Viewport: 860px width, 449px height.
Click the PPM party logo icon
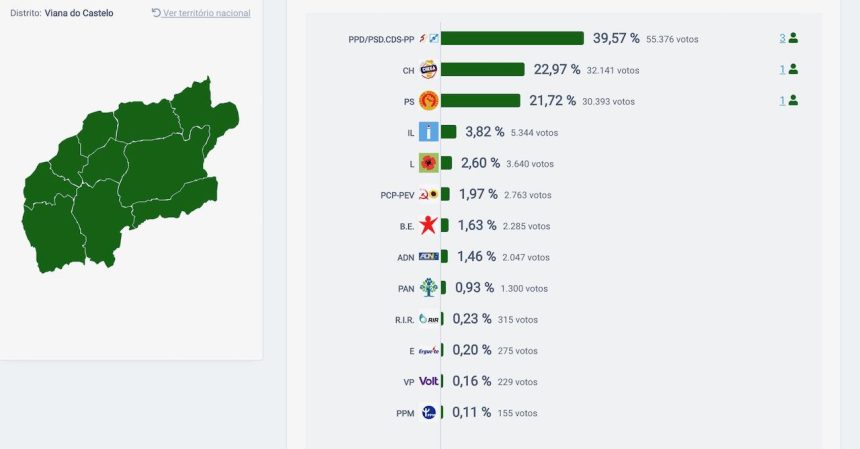click(429, 412)
